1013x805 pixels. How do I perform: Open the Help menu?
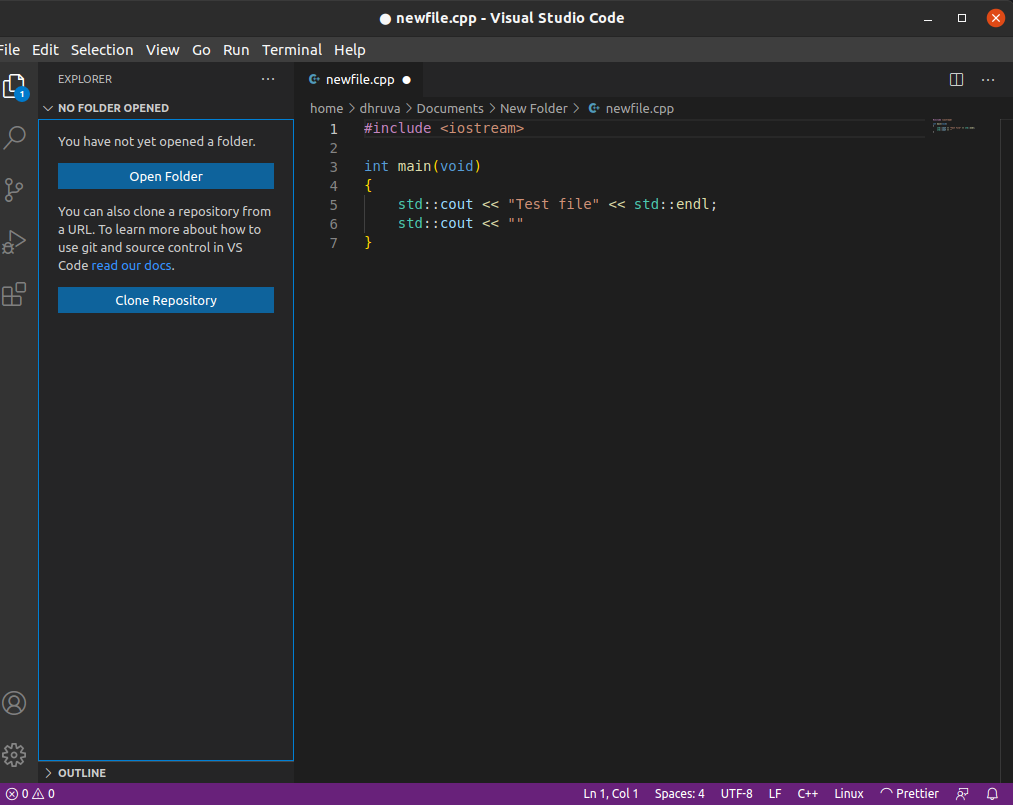[350, 50]
